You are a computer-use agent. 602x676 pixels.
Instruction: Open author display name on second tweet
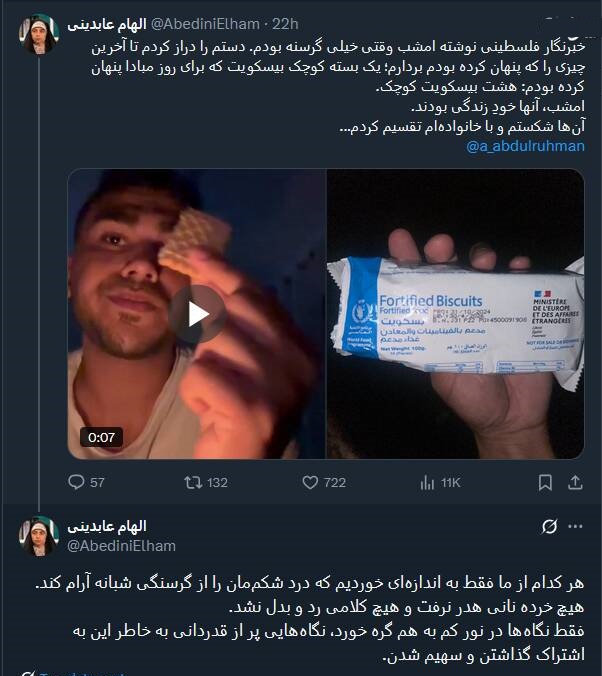click(x=107, y=526)
